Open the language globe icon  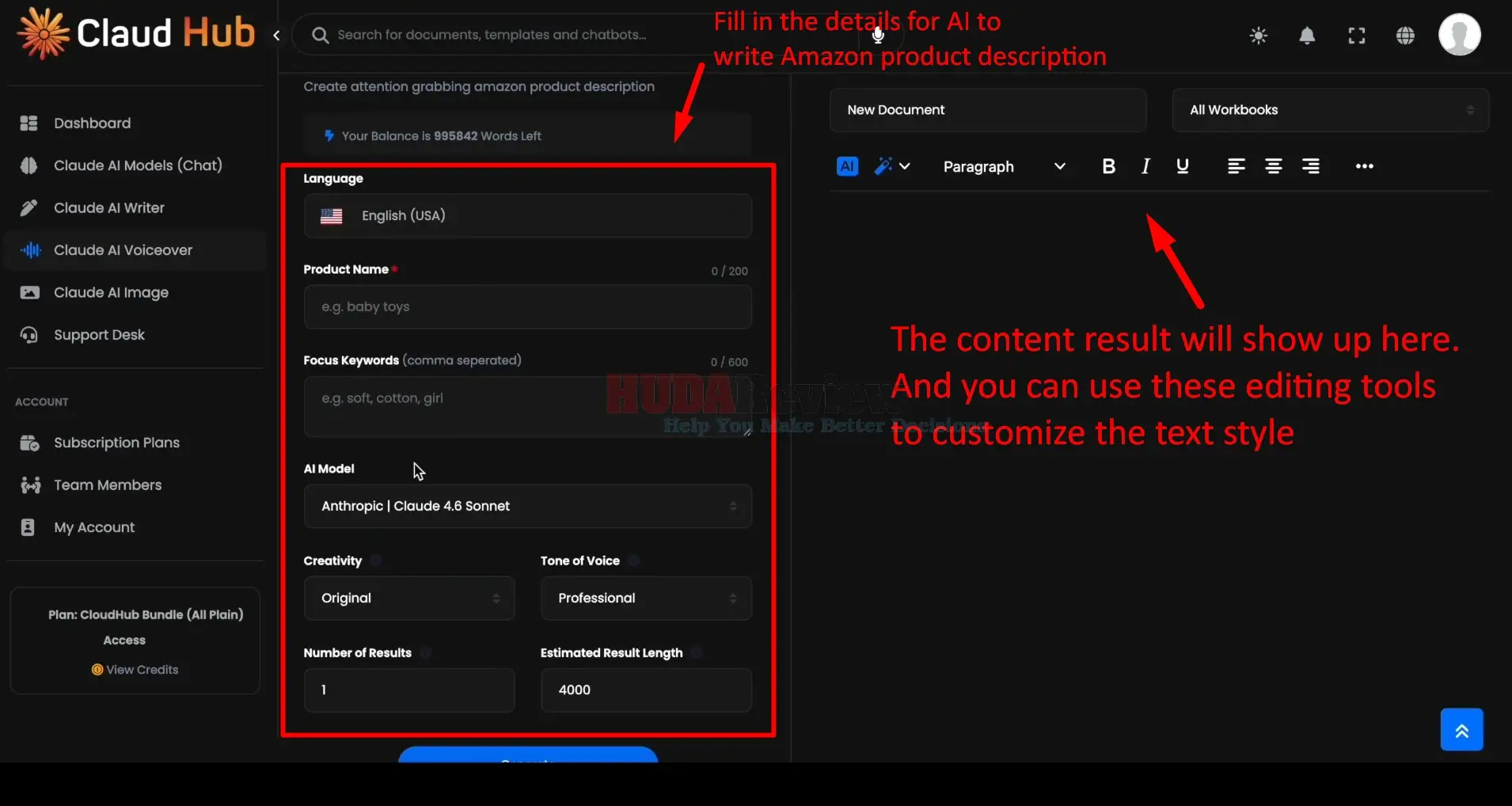(1405, 36)
